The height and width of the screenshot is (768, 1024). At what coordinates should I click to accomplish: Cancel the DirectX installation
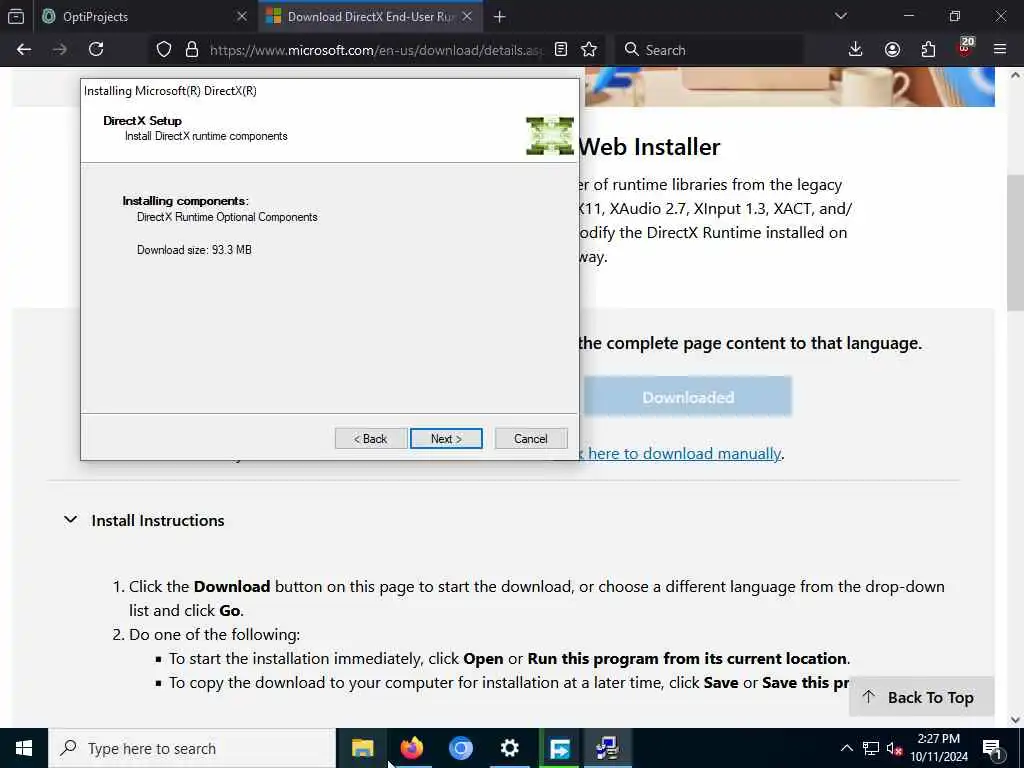(x=531, y=439)
